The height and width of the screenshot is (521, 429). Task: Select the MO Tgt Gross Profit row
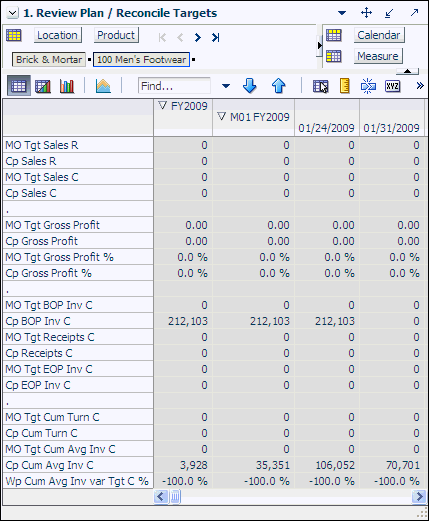[x=78, y=225]
